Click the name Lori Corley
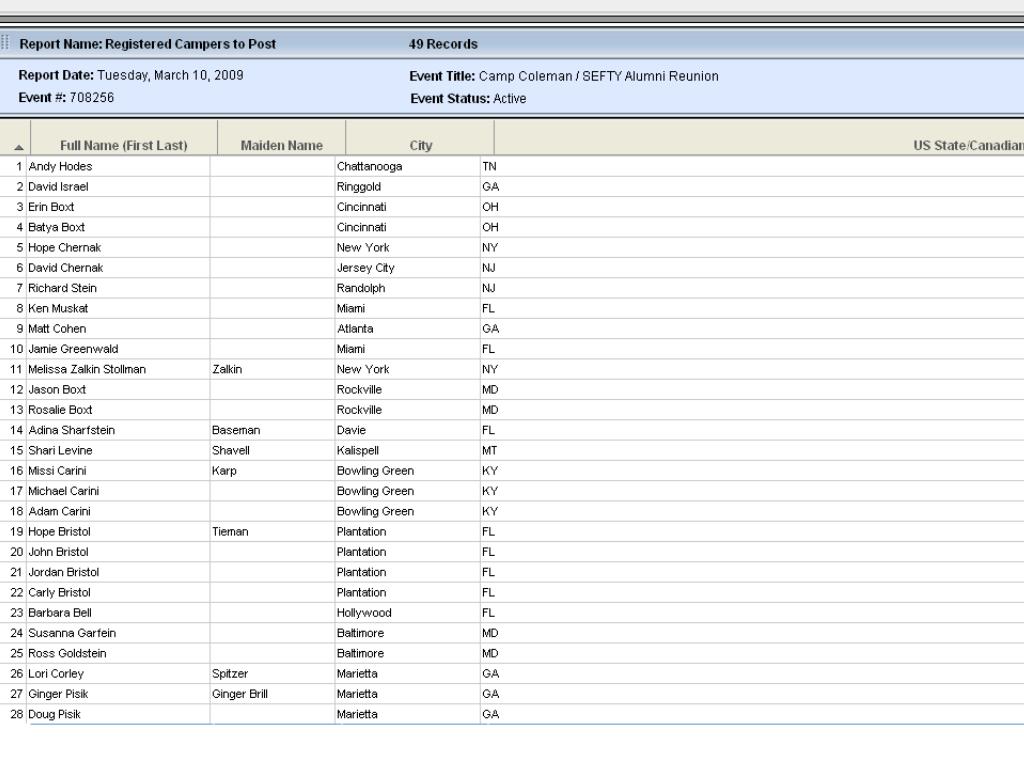The height and width of the screenshot is (768, 1024). (56, 673)
